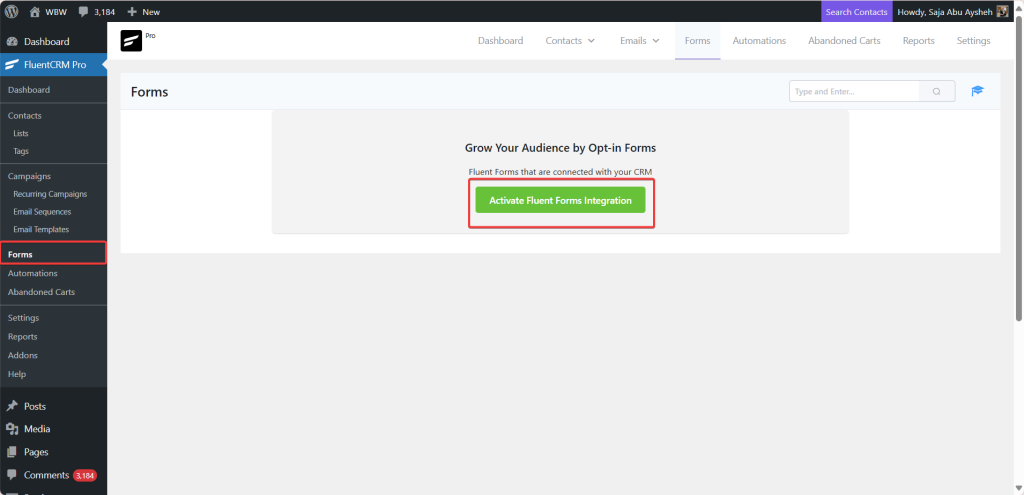Open the Comments sidebar menu

54,475
